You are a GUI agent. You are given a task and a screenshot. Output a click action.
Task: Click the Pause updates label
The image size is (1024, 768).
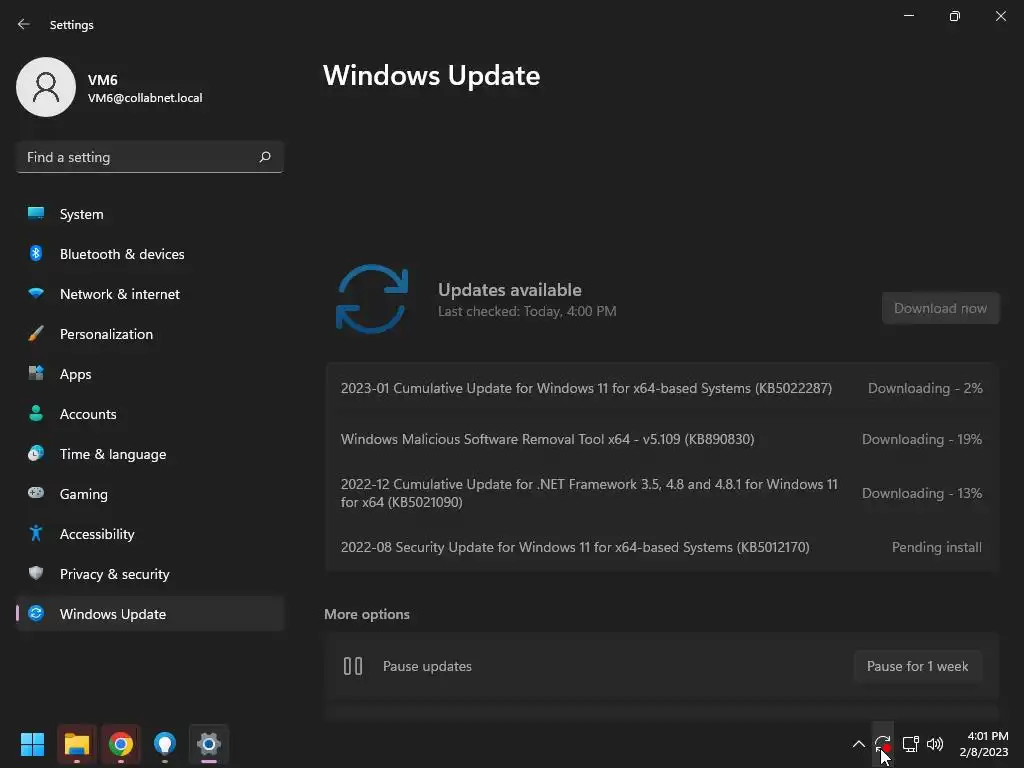427,666
